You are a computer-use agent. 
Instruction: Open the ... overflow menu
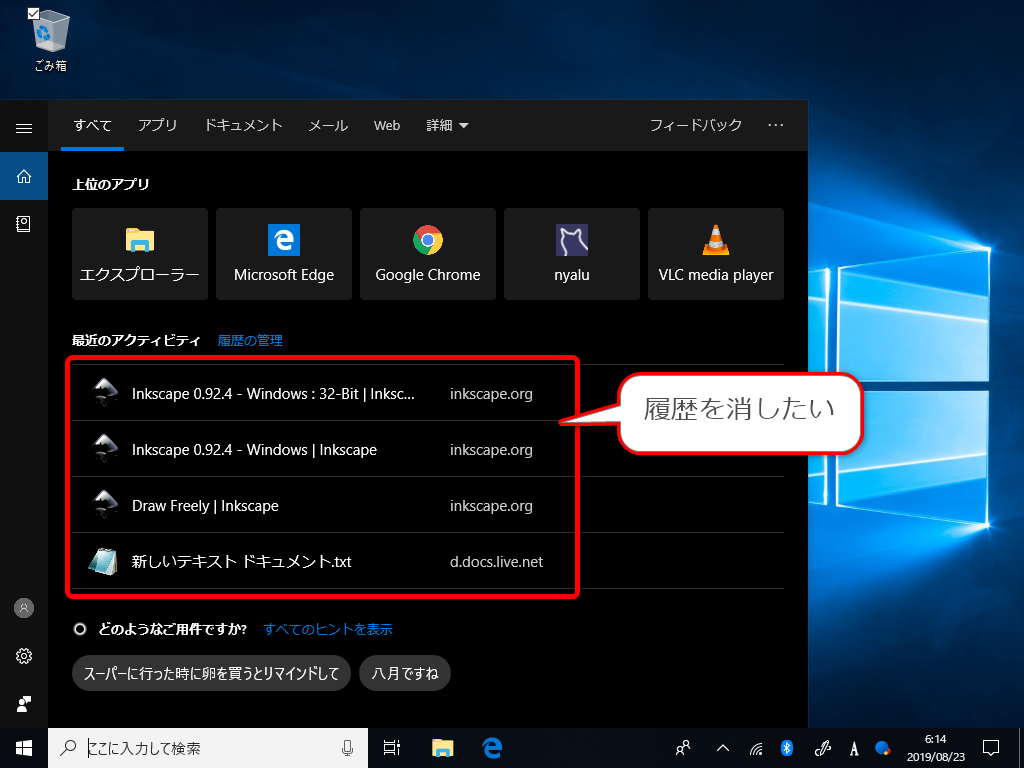point(776,125)
